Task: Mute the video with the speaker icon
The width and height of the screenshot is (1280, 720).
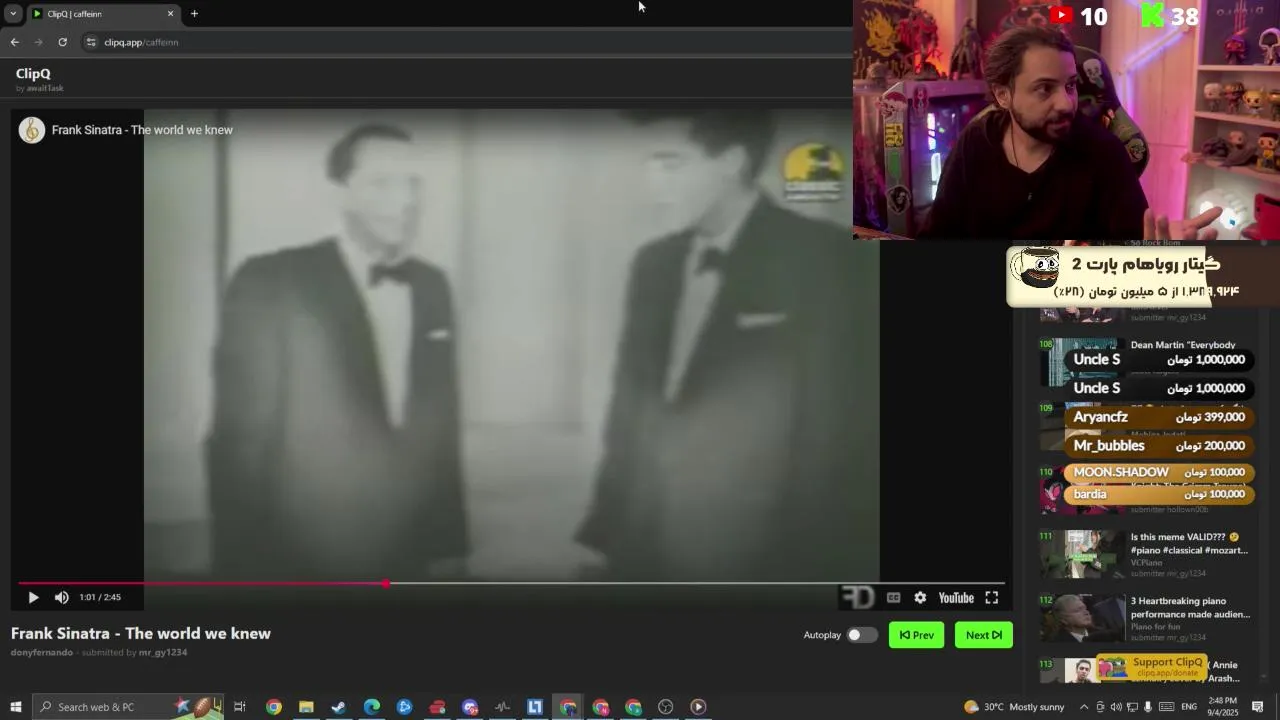Action: pyautogui.click(x=62, y=598)
